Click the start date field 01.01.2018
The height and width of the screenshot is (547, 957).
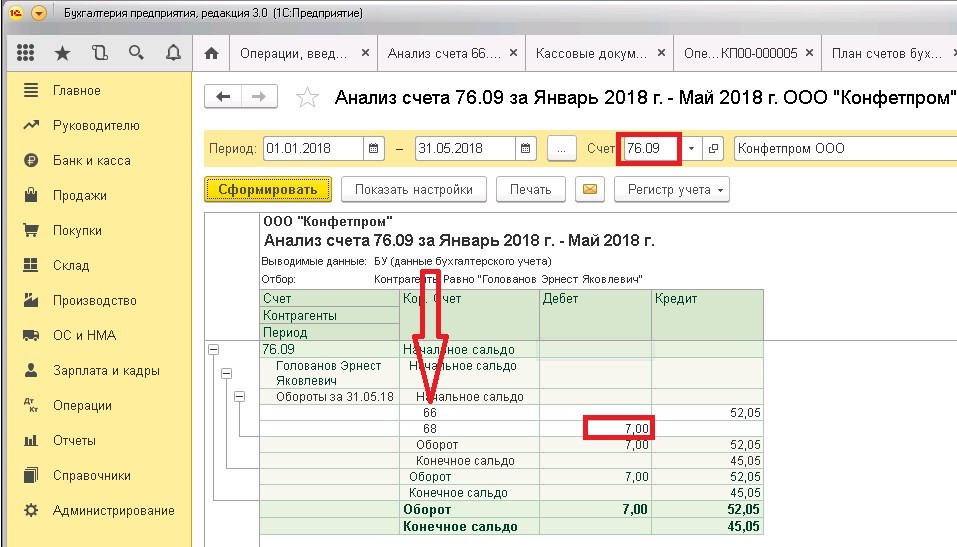[313, 148]
